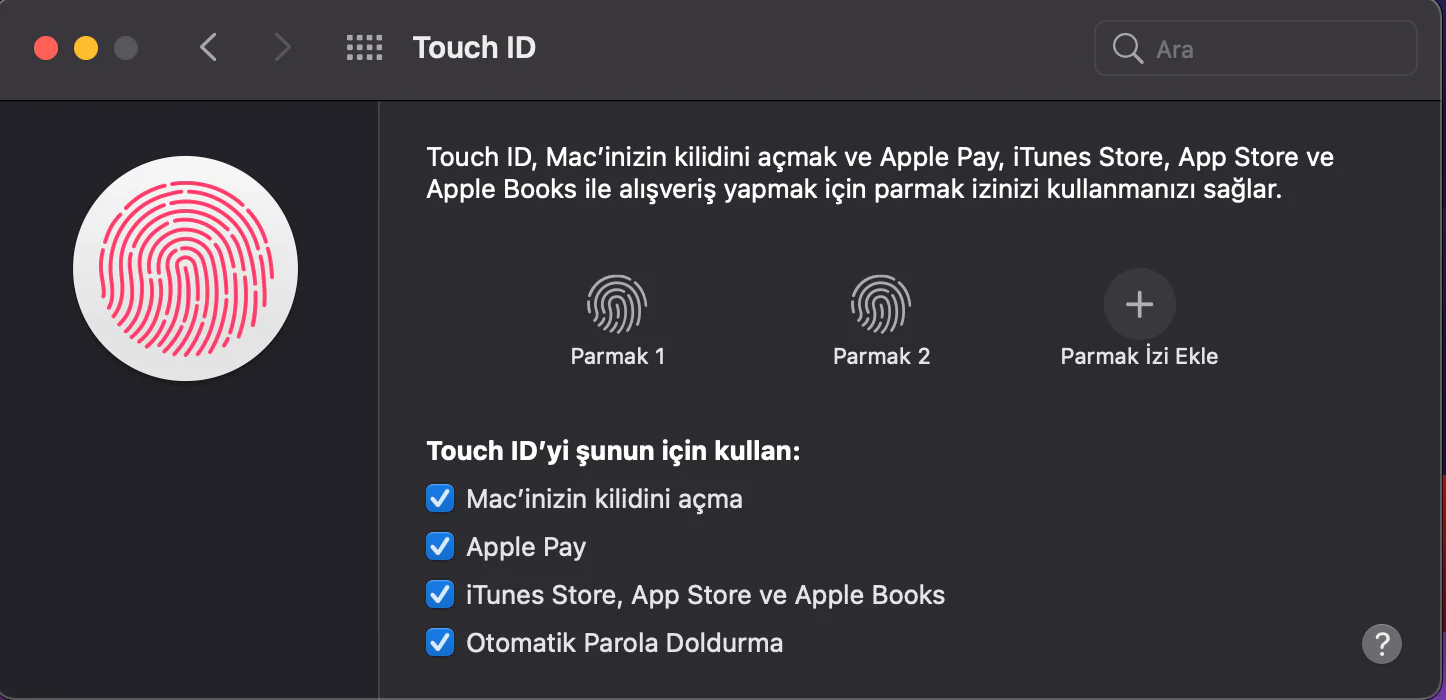Click the forward chevron arrow

pos(282,47)
